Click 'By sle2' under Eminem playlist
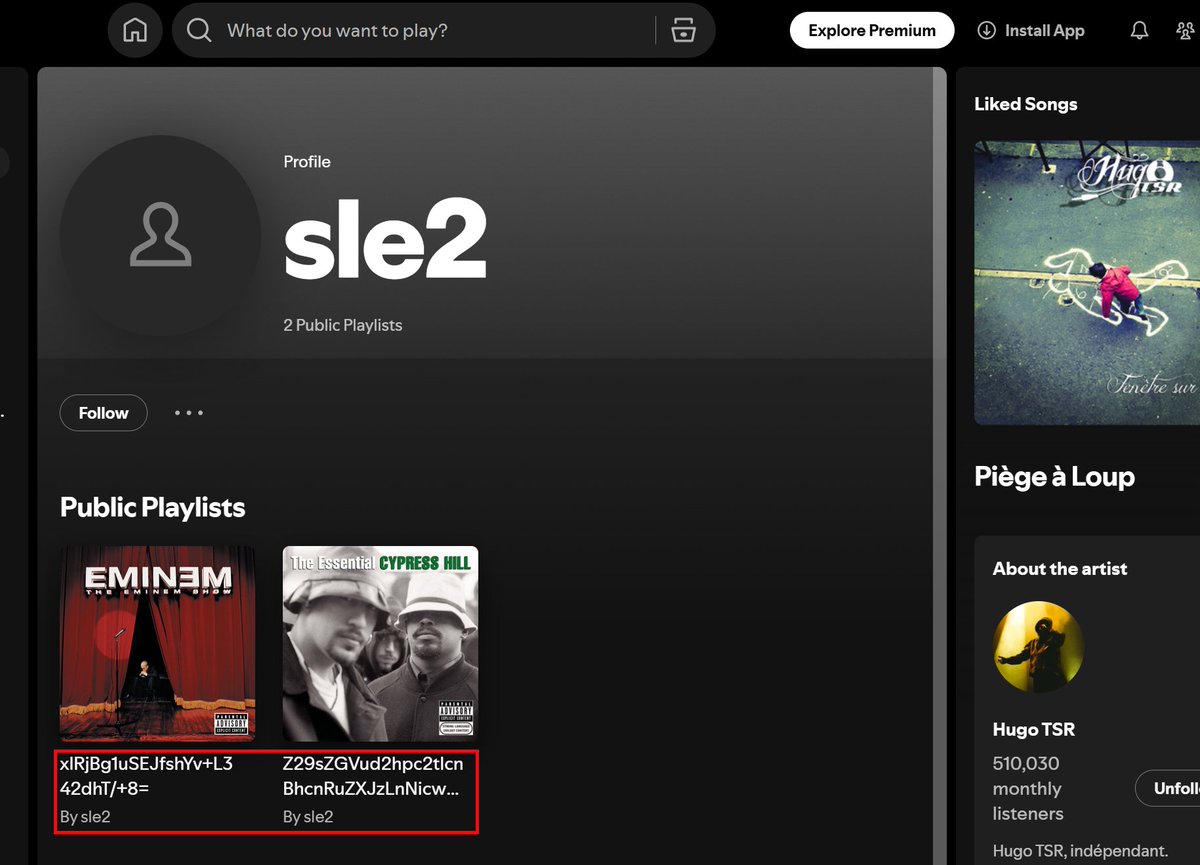This screenshot has height=865, width=1200. [85, 817]
